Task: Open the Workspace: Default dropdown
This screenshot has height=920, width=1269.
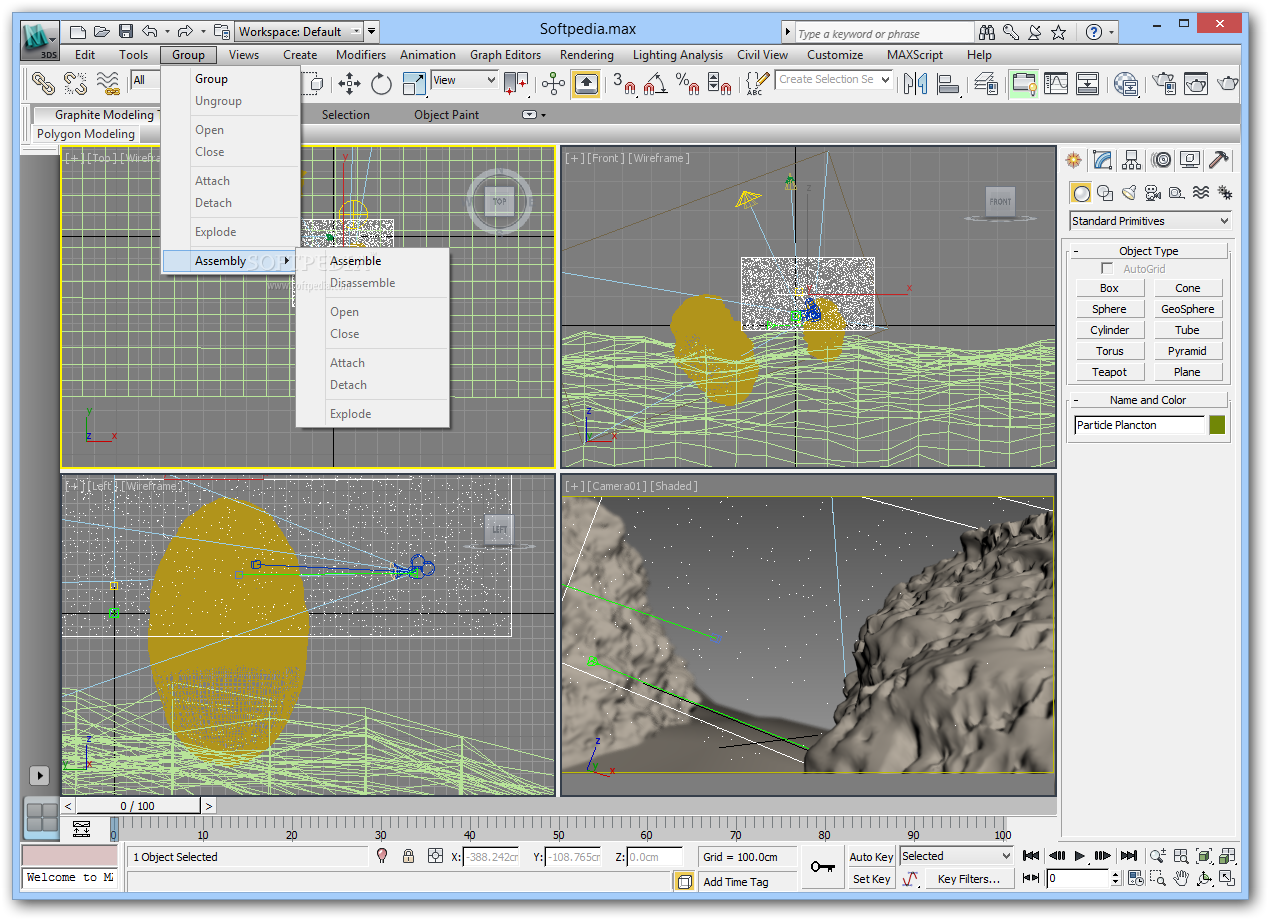Action: click(x=299, y=32)
